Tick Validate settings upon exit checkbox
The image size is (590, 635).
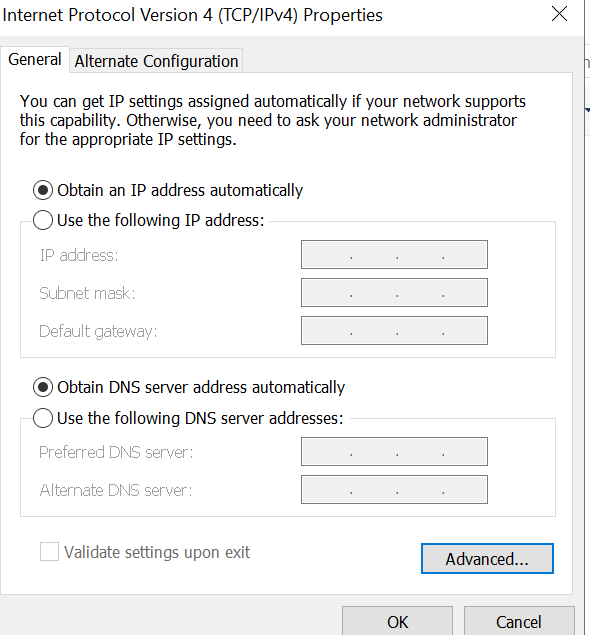[49, 552]
